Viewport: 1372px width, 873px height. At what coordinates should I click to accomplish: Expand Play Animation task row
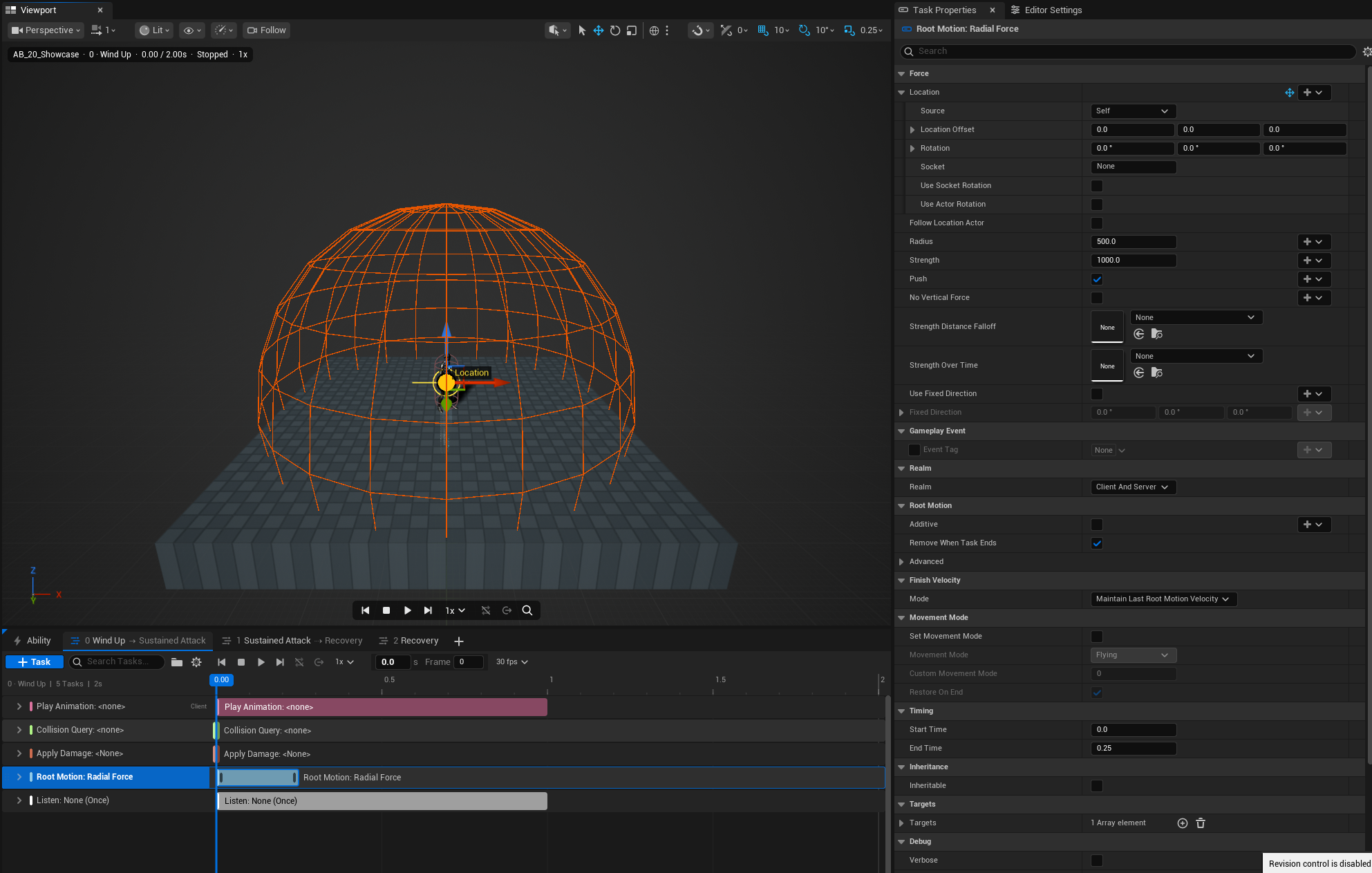click(x=19, y=706)
